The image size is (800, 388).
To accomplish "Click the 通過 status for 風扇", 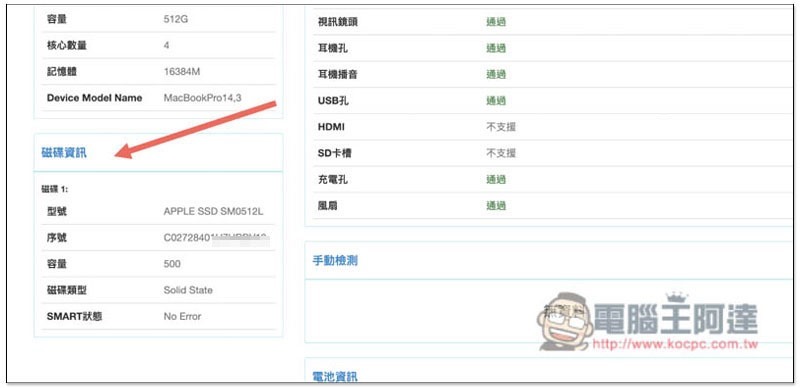I will pyautogui.click(x=496, y=206).
